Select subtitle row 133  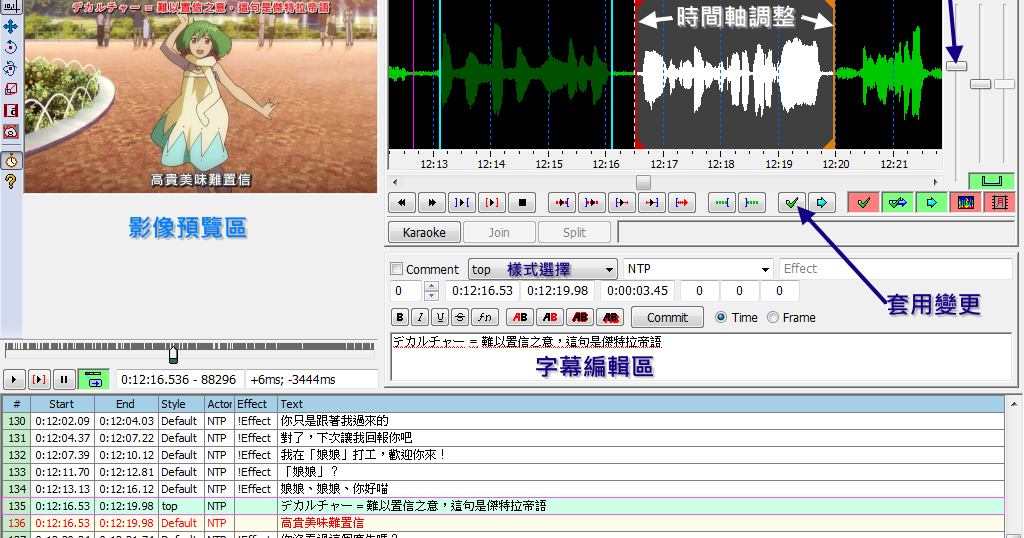tap(503, 472)
